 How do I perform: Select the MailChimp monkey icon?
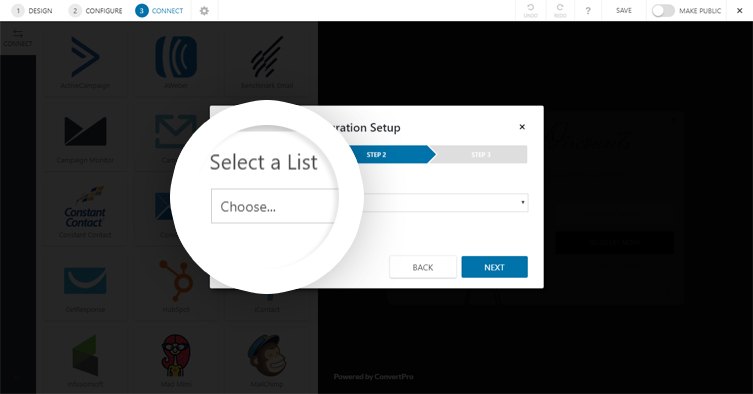pyautogui.click(x=267, y=356)
